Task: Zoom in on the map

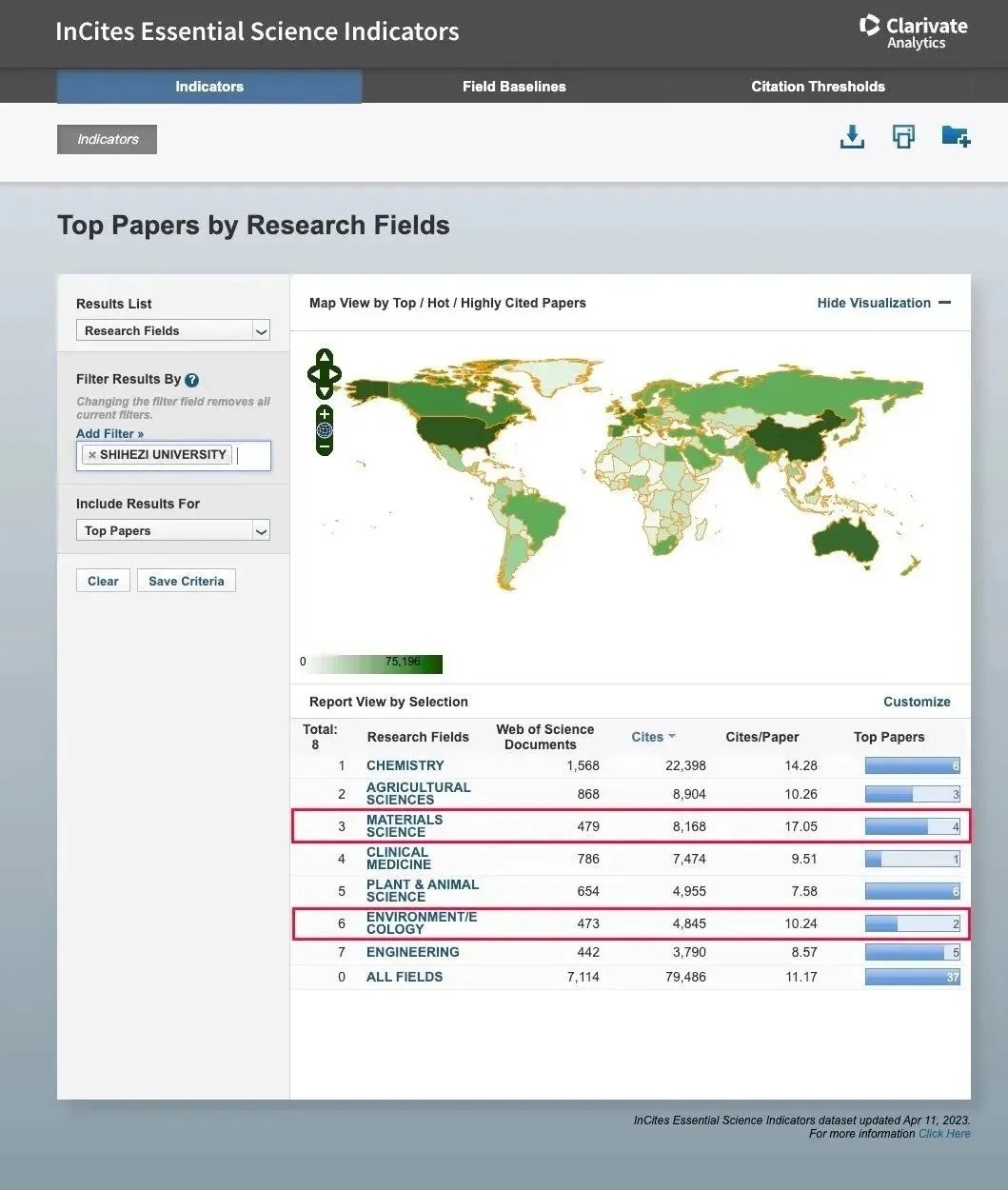Action: [325, 414]
